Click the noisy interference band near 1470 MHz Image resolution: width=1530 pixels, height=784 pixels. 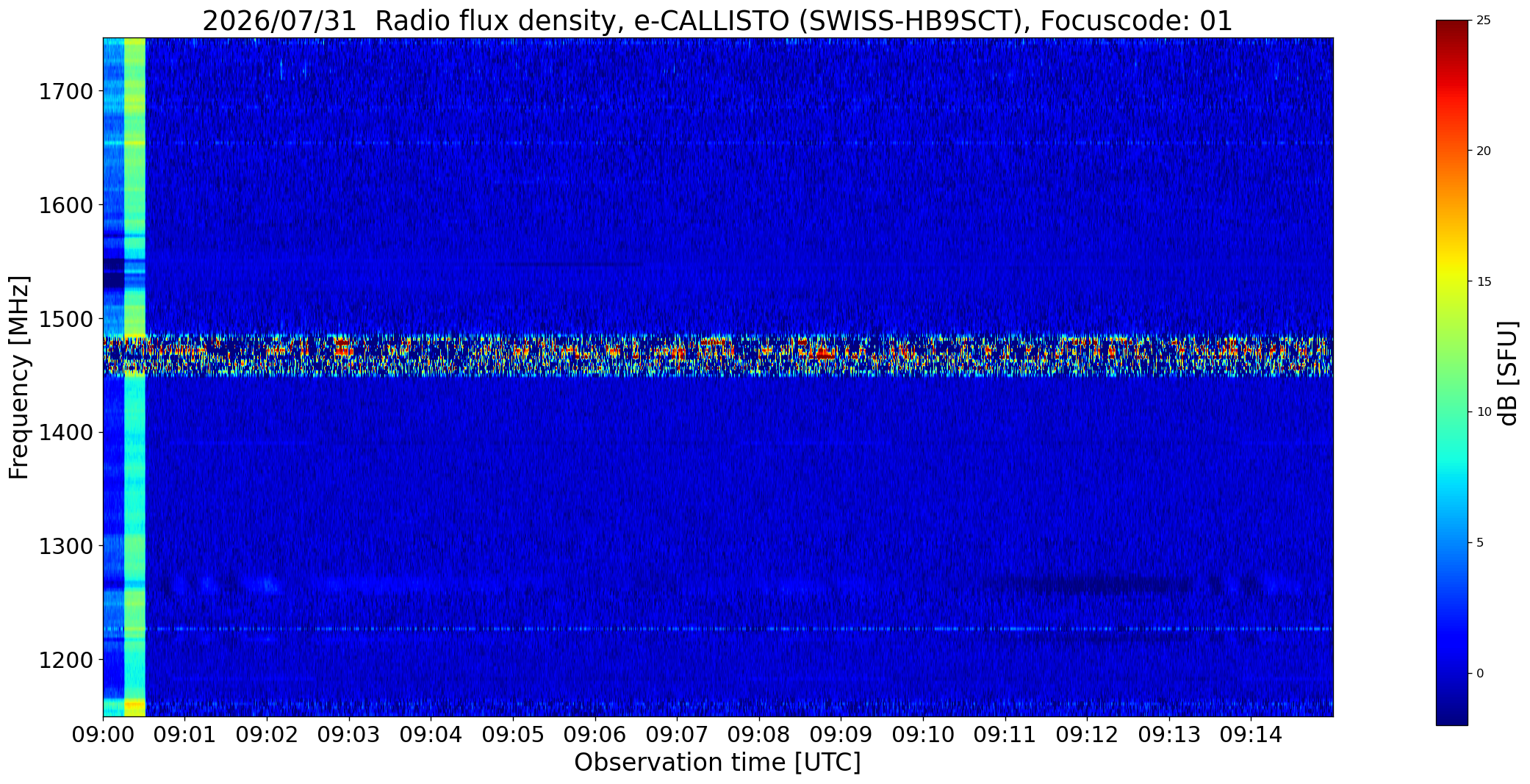click(717, 356)
